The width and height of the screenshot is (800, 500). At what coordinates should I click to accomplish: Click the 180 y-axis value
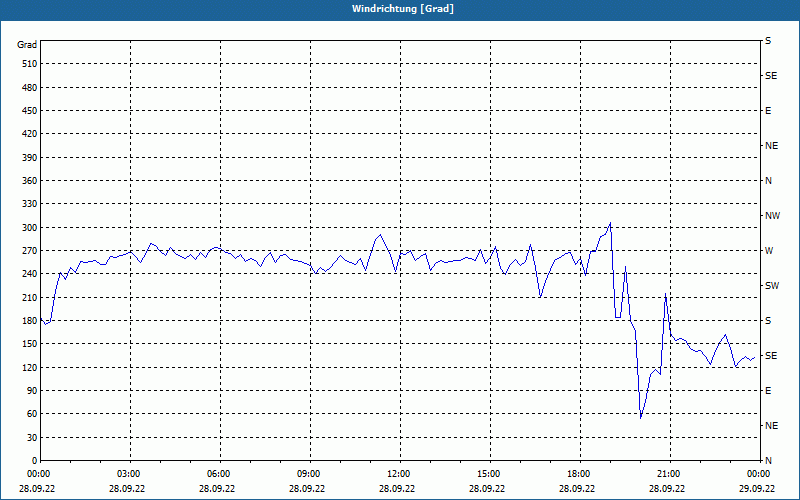29,321
